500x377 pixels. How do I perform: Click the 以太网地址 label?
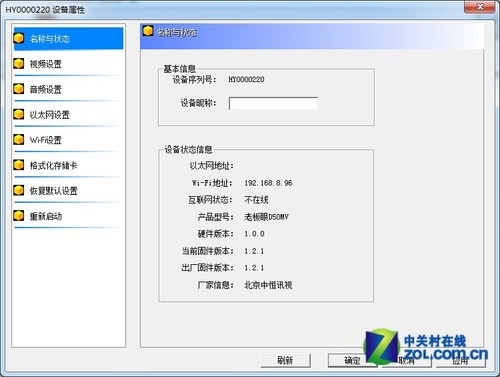[212, 166]
